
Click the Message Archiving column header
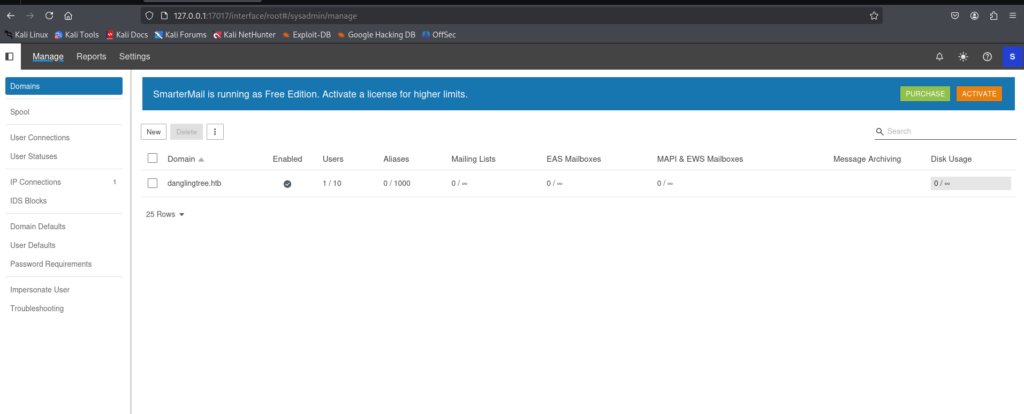point(867,159)
